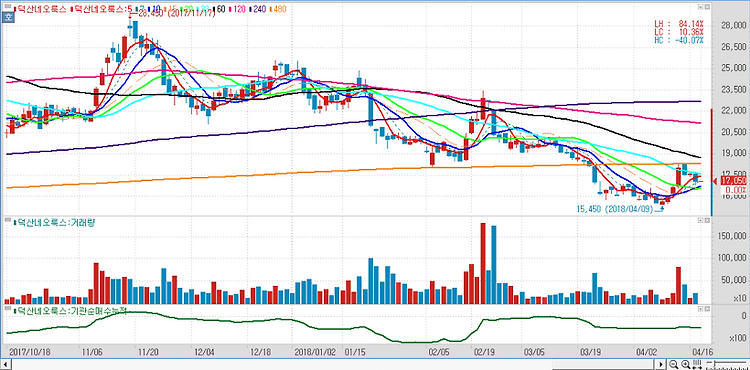Viewport: 750px width, 370px height.
Task: Click the horizontal scrollbar right arrow
Action: [661, 364]
